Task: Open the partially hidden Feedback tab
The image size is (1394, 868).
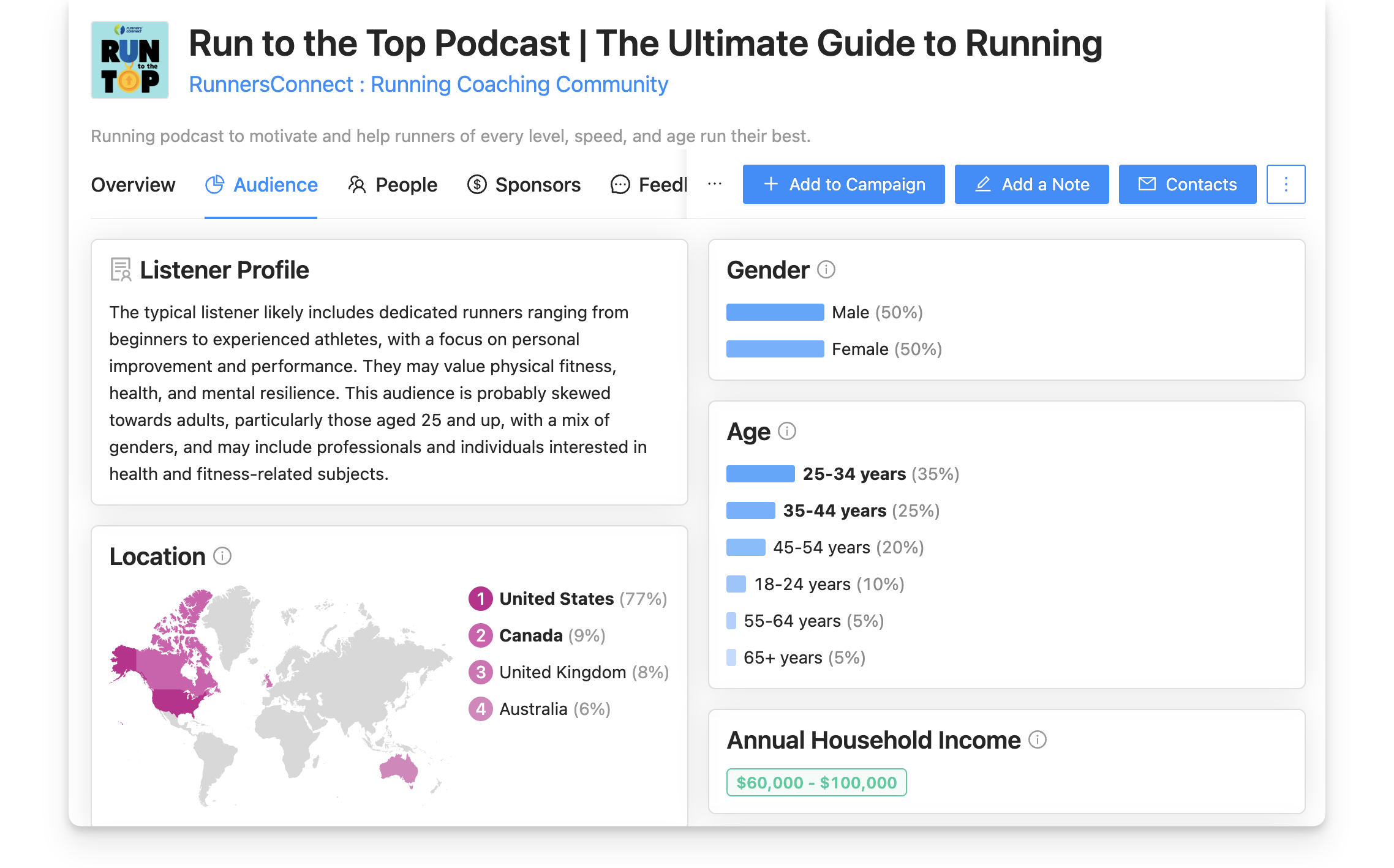Action: point(649,184)
